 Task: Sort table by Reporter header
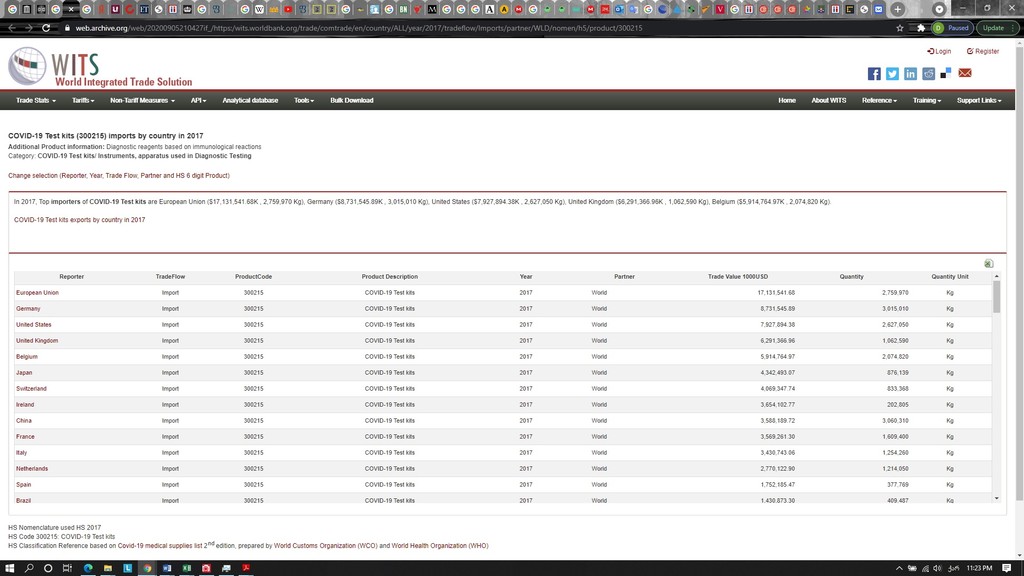point(71,277)
